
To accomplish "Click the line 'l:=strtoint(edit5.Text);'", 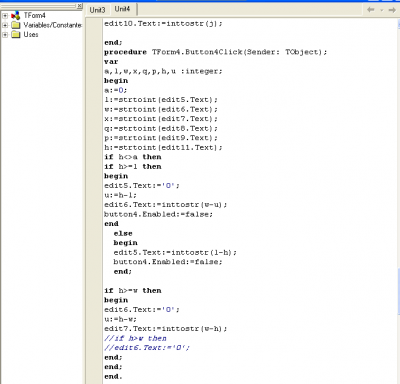I will pos(161,100).
